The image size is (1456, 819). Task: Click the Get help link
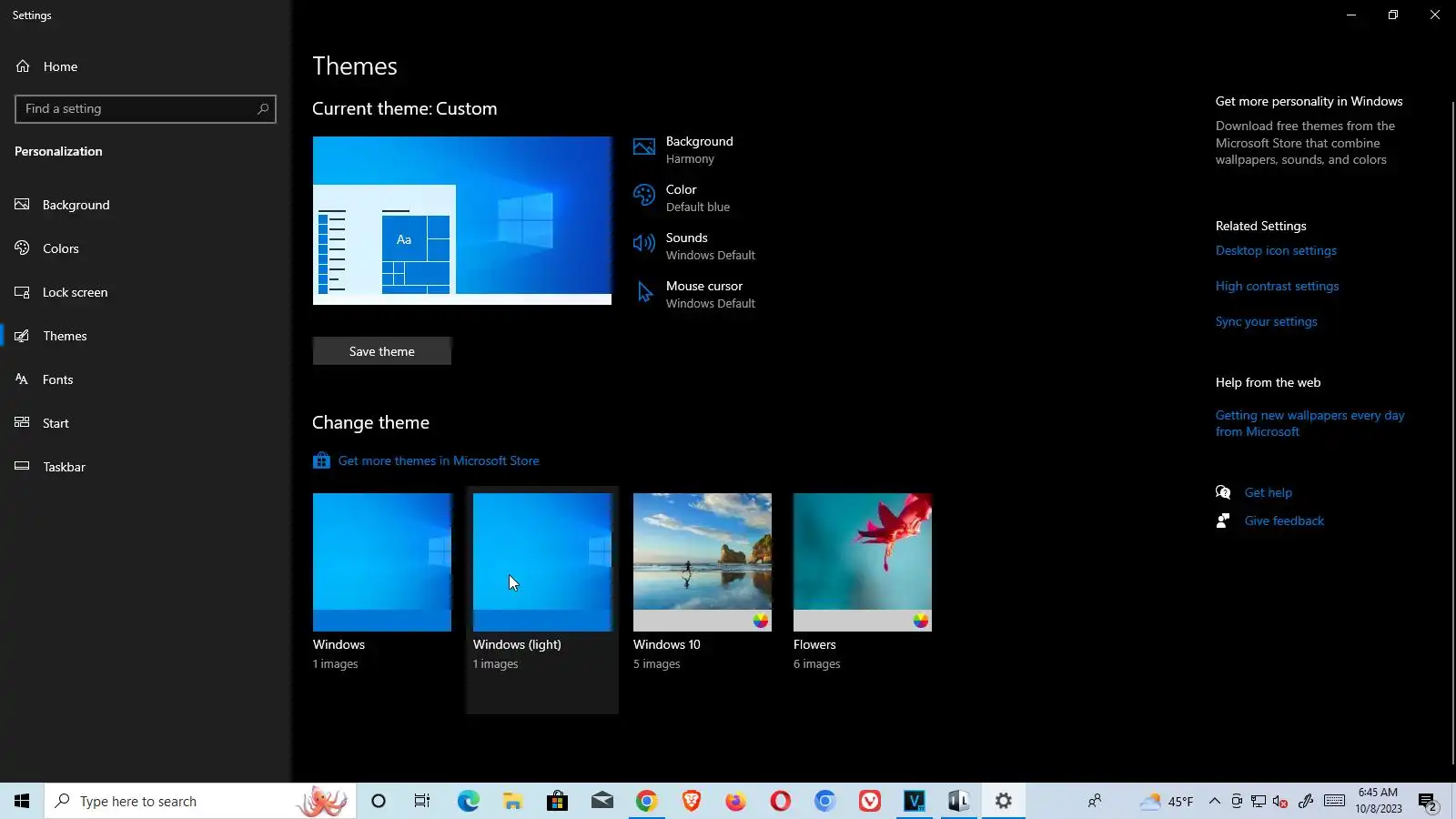[1269, 492]
